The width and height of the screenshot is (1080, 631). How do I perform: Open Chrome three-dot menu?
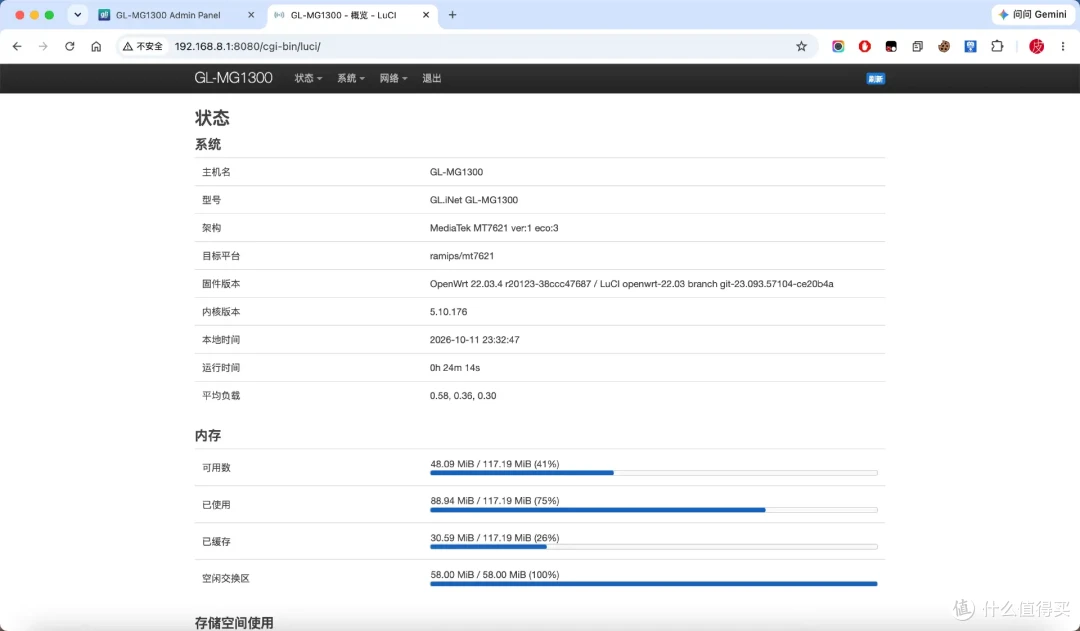1063,46
